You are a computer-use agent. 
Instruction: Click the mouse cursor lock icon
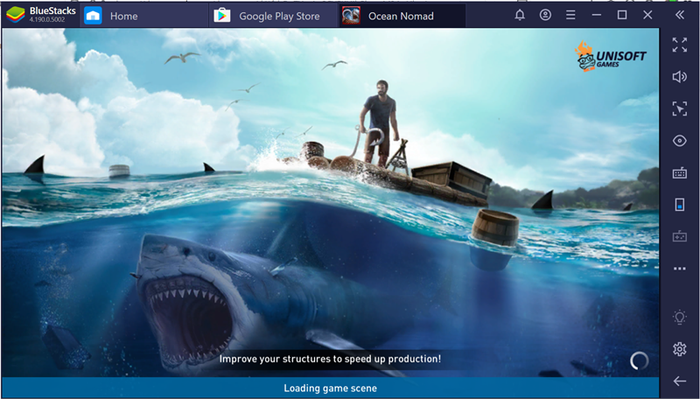pos(679,108)
